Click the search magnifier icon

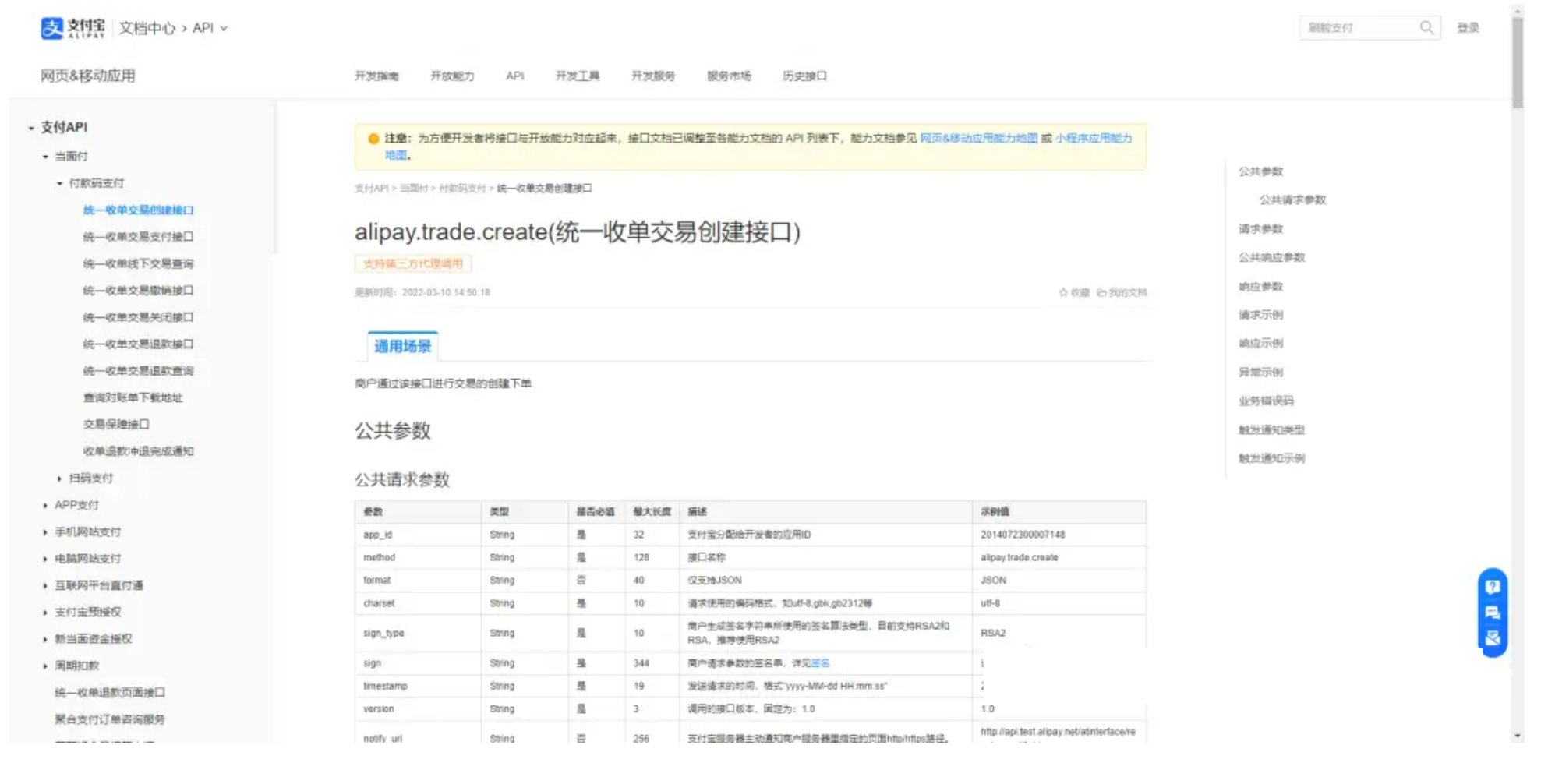tap(1426, 28)
